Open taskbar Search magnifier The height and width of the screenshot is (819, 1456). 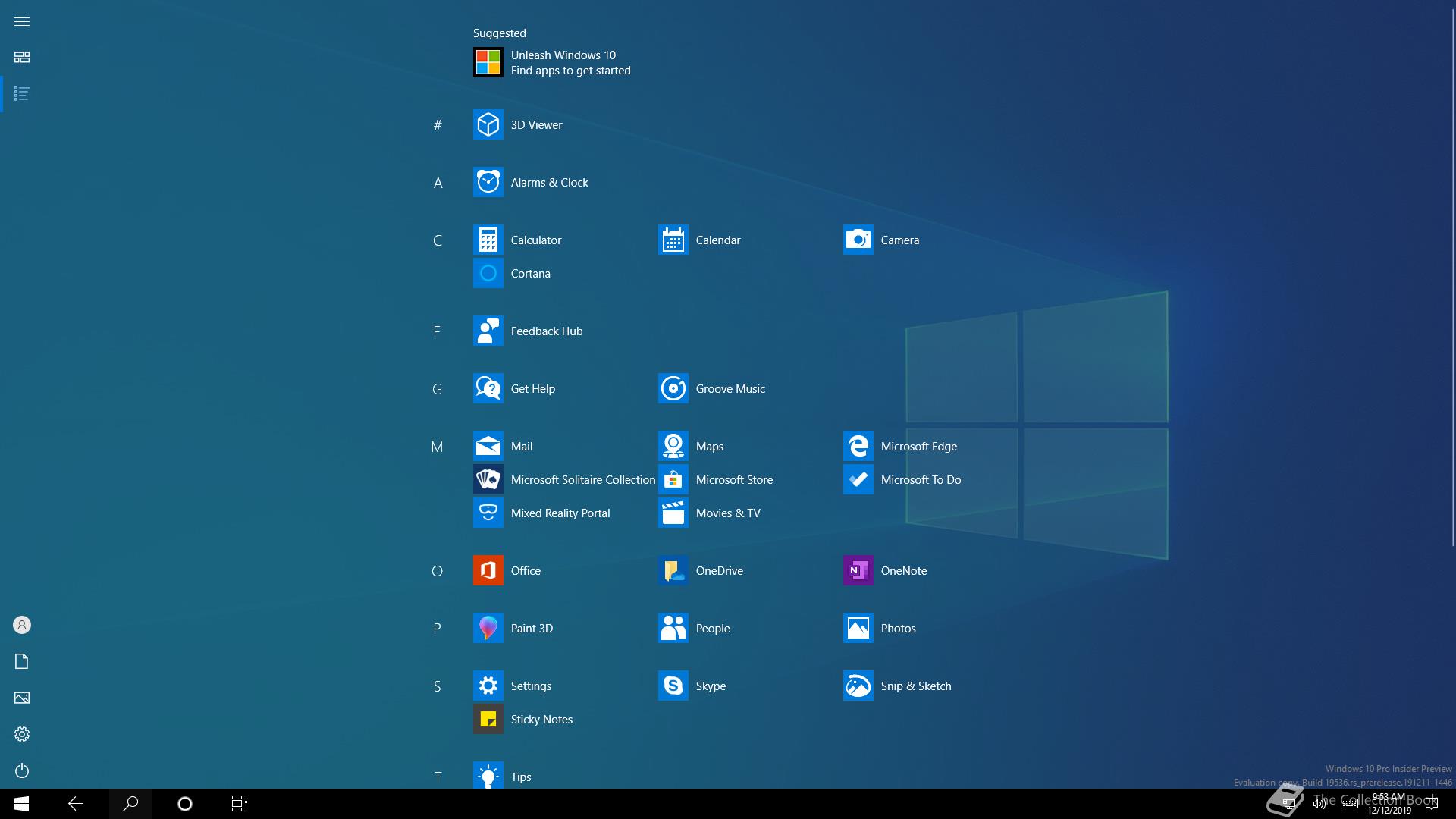(x=130, y=804)
